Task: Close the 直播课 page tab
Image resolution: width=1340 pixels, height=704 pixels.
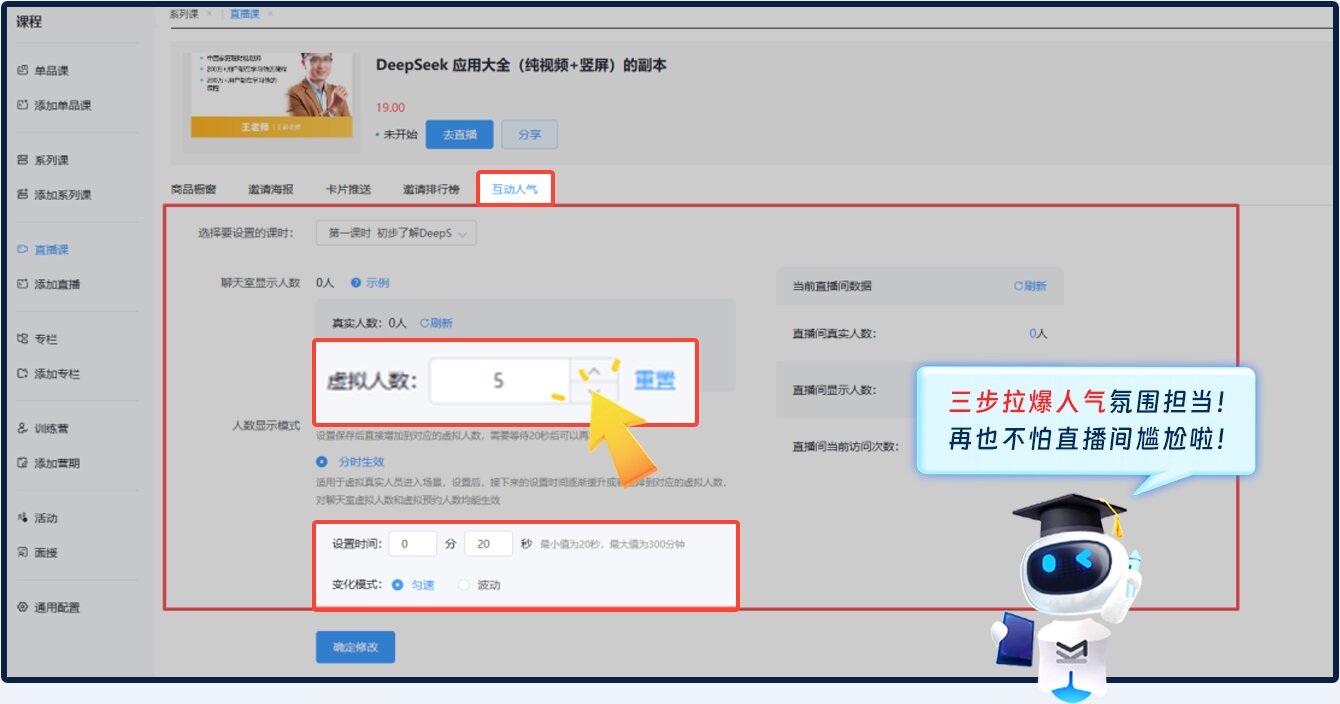Action: click(x=270, y=13)
